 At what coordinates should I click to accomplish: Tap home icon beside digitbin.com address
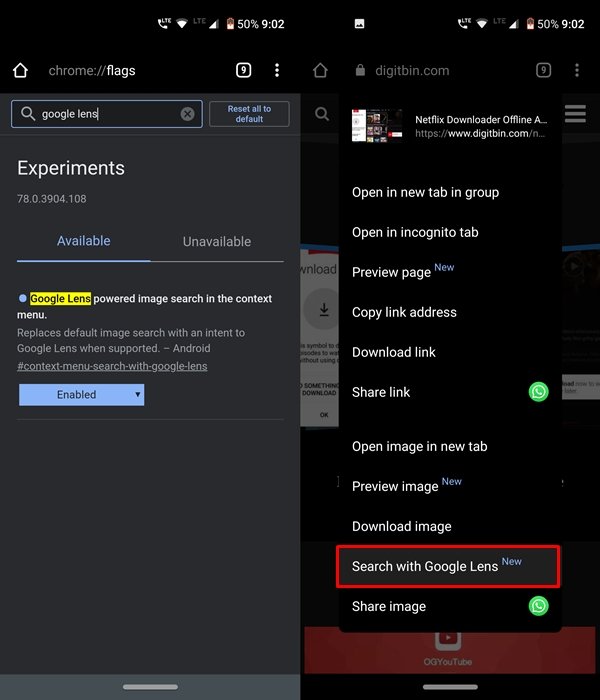(x=320, y=70)
